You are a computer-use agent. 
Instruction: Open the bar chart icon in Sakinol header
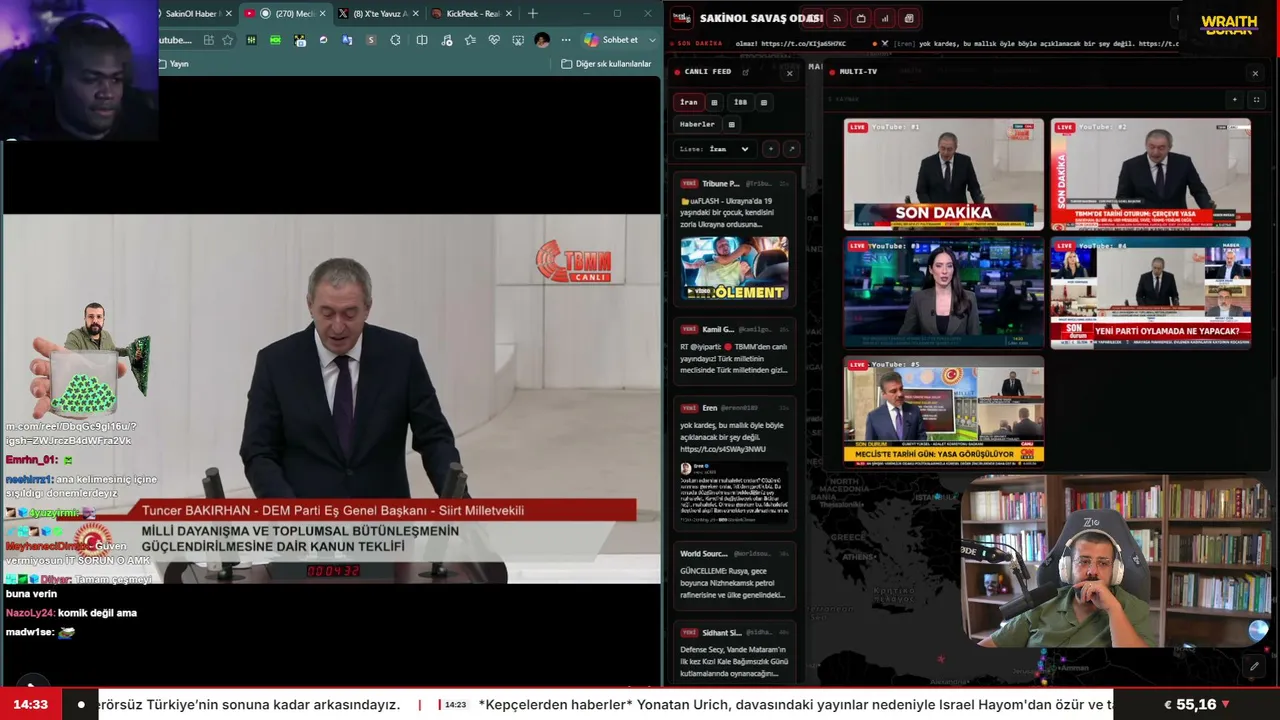click(885, 18)
